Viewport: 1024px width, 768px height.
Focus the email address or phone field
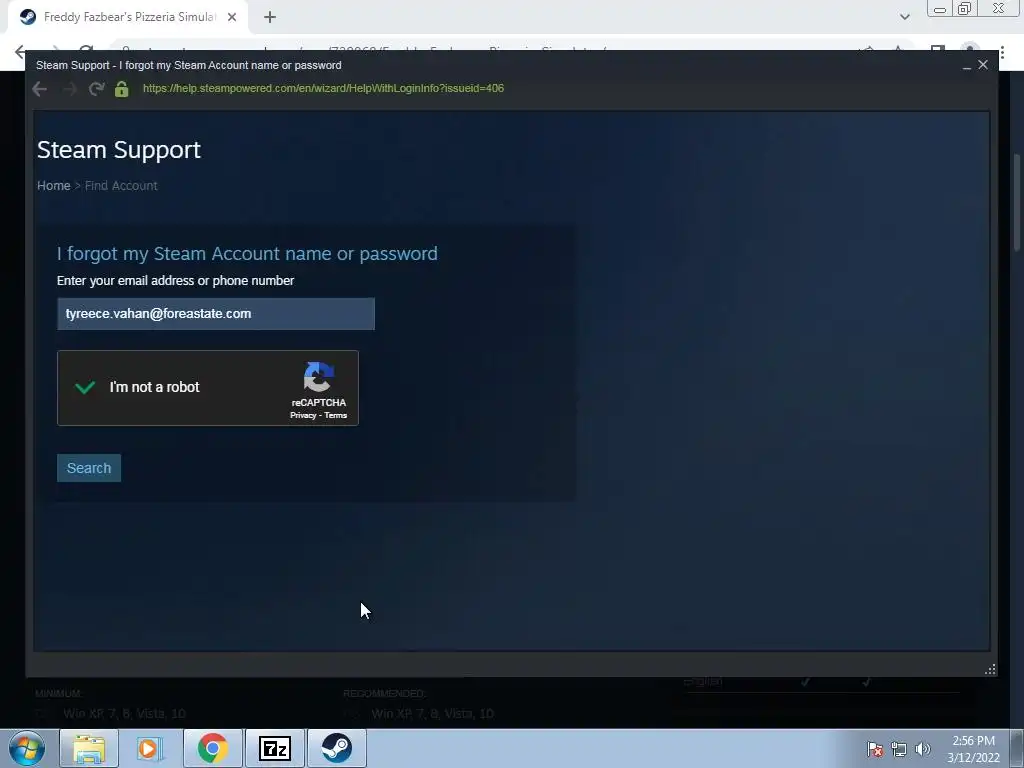tap(216, 313)
